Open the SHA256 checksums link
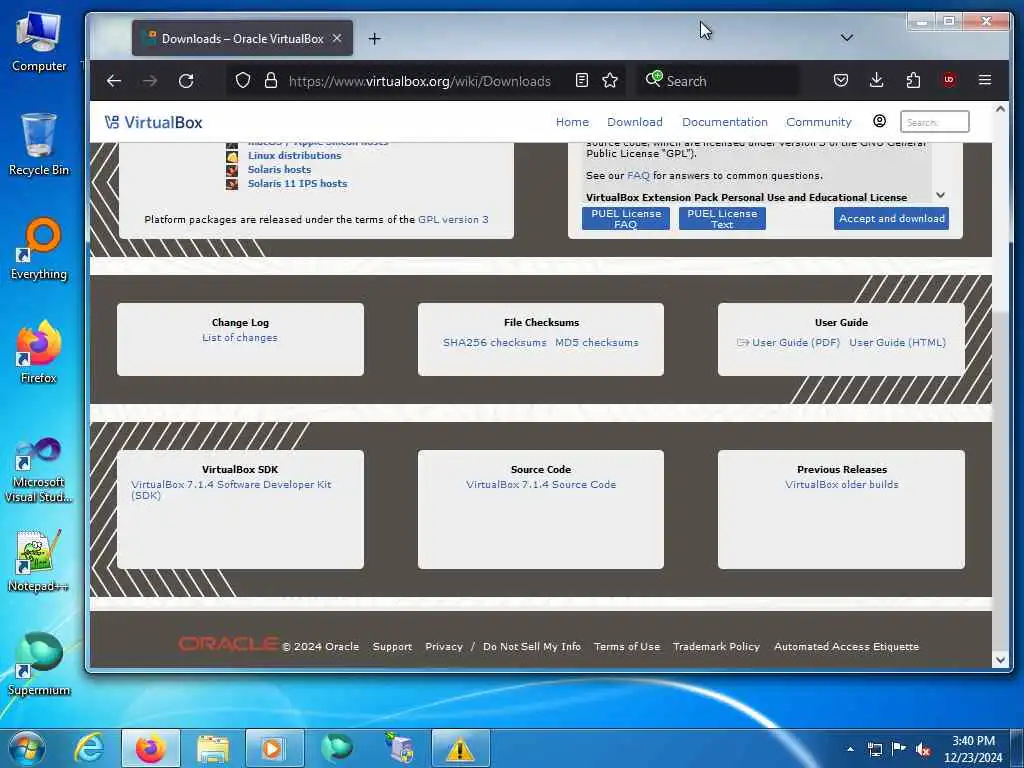 click(x=494, y=342)
